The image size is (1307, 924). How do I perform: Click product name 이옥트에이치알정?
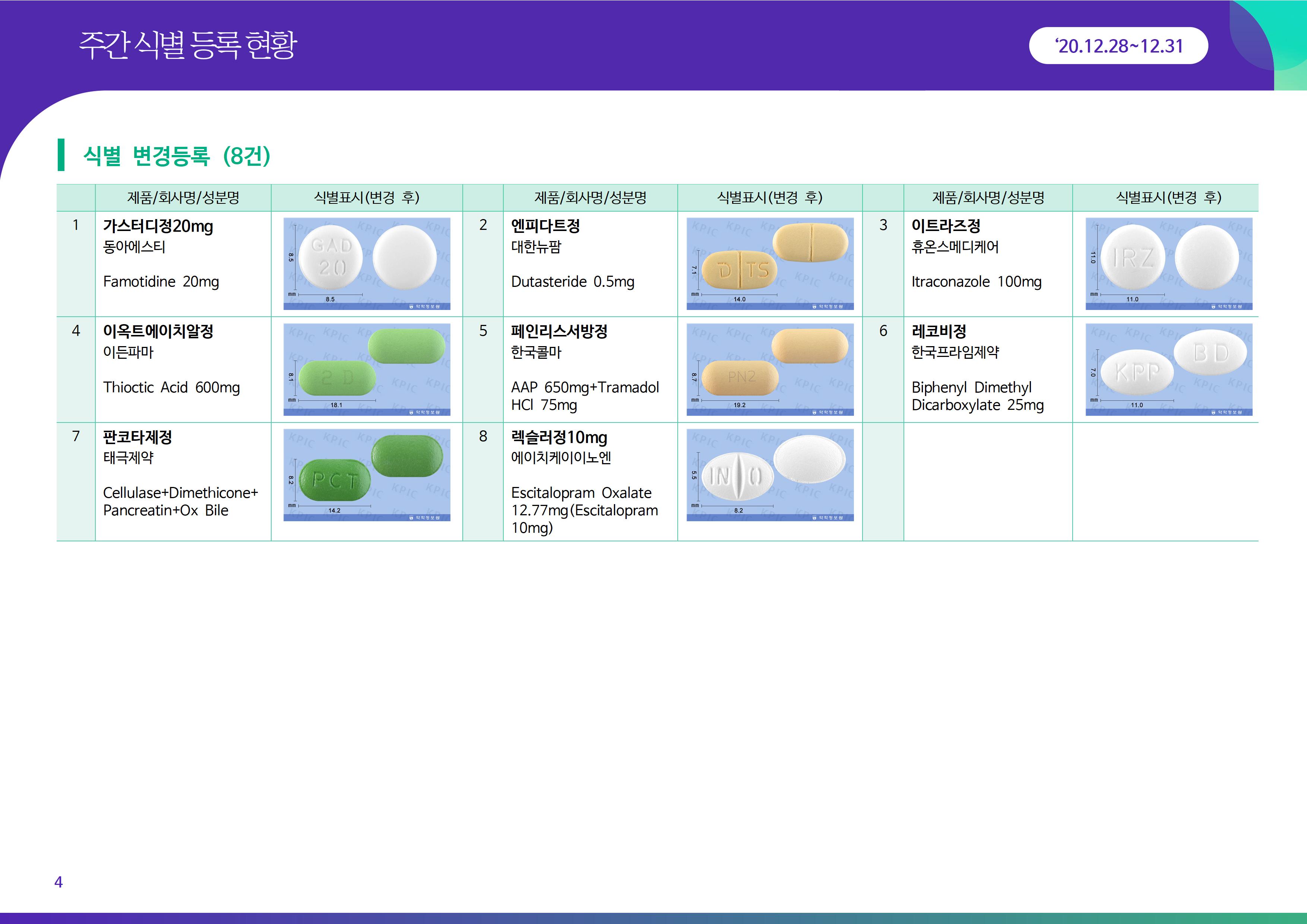pyautogui.click(x=158, y=331)
